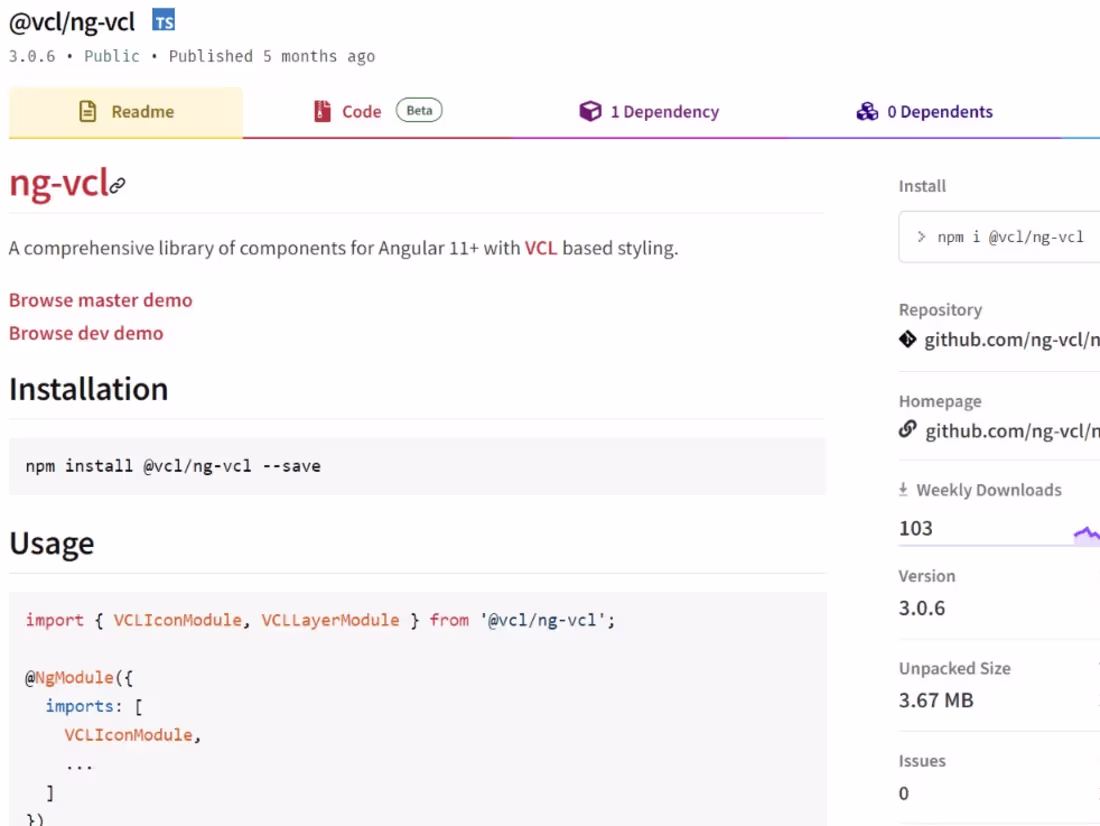The width and height of the screenshot is (1100, 826).
Task: Click the red file icon on the Code tab
Action: click(321, 111)
